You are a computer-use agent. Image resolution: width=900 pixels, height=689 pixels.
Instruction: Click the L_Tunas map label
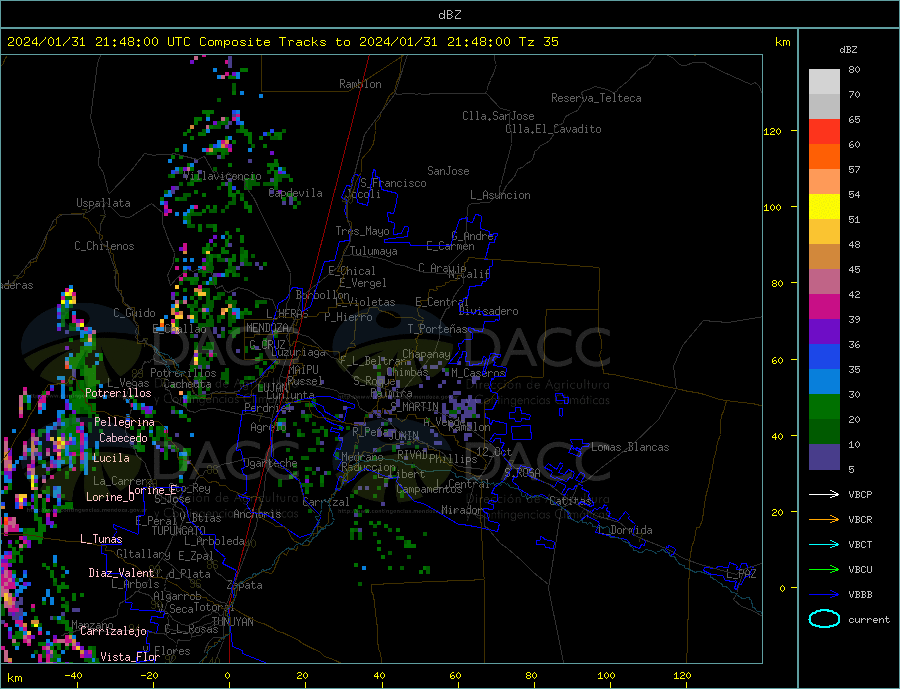click(x=101, y=539)
